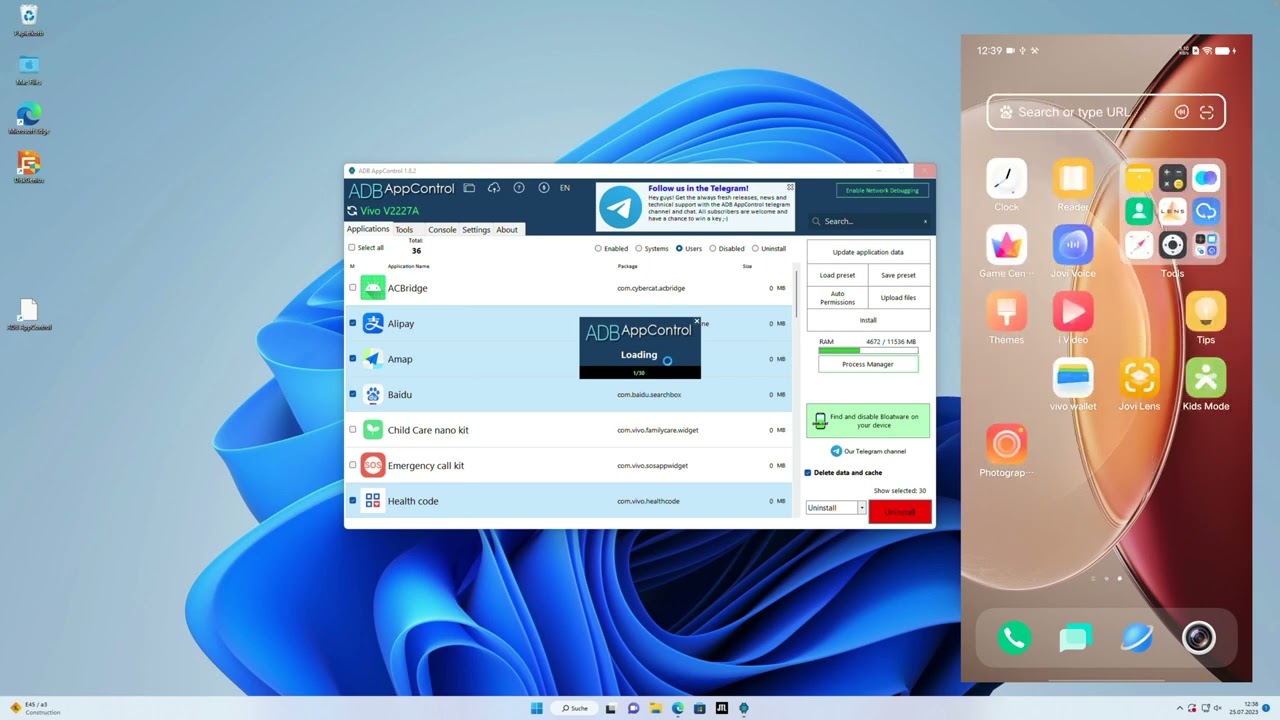
Task: Close the Telegram banner
Action: pyautogui.click(x=790, y=187)
